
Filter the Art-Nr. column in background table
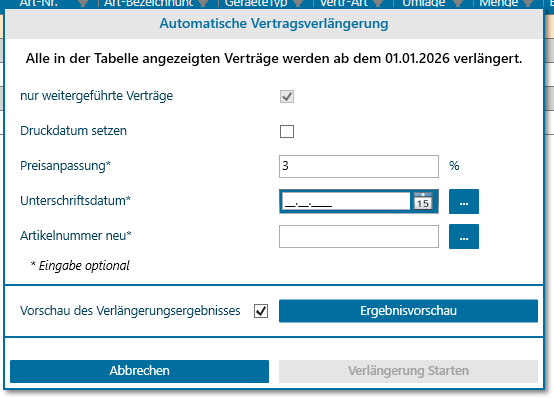pos(83,3)
